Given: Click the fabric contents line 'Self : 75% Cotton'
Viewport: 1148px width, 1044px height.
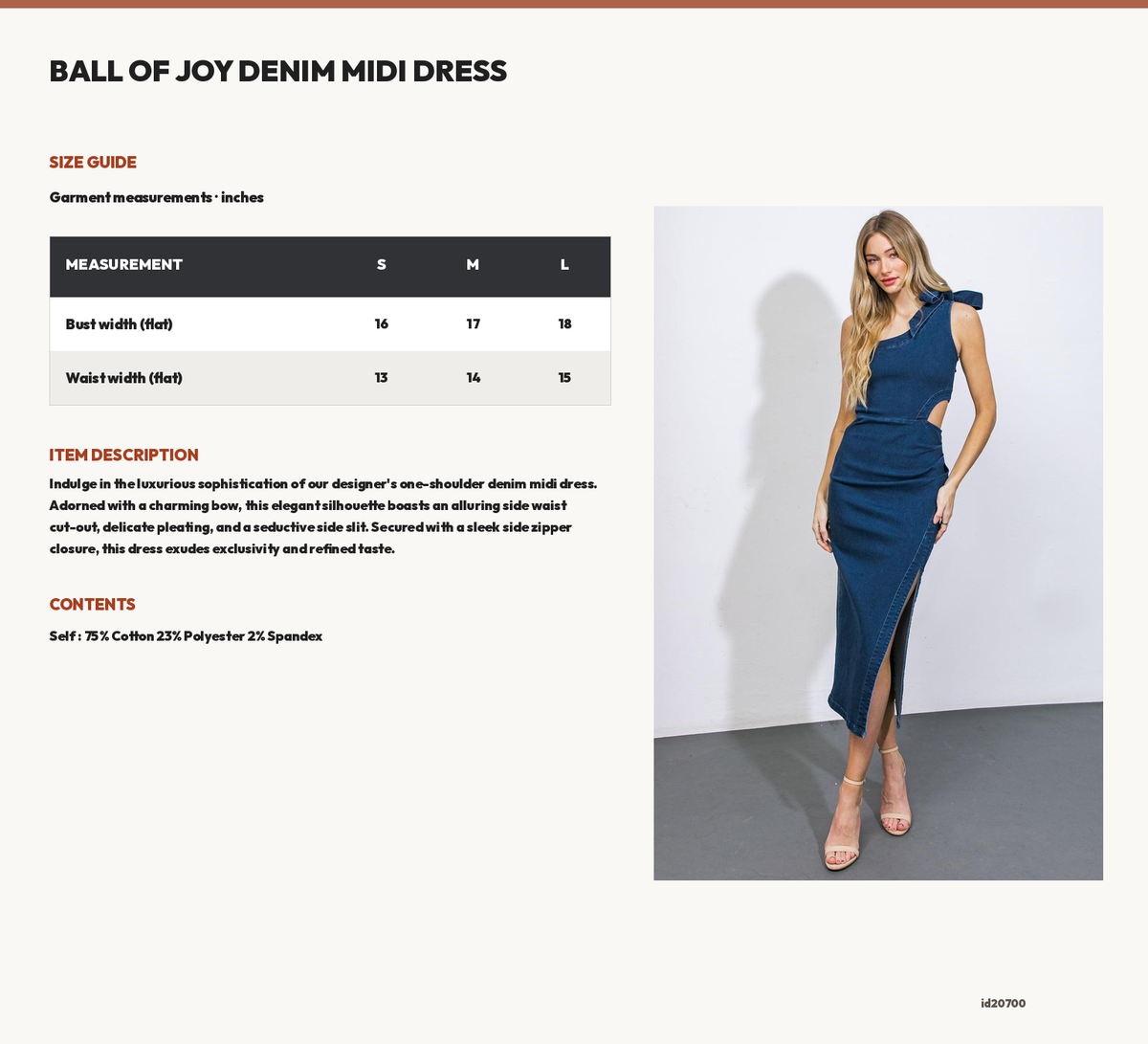Looking at the screenshot, I should pyautogui.click(x=186, y=636).
